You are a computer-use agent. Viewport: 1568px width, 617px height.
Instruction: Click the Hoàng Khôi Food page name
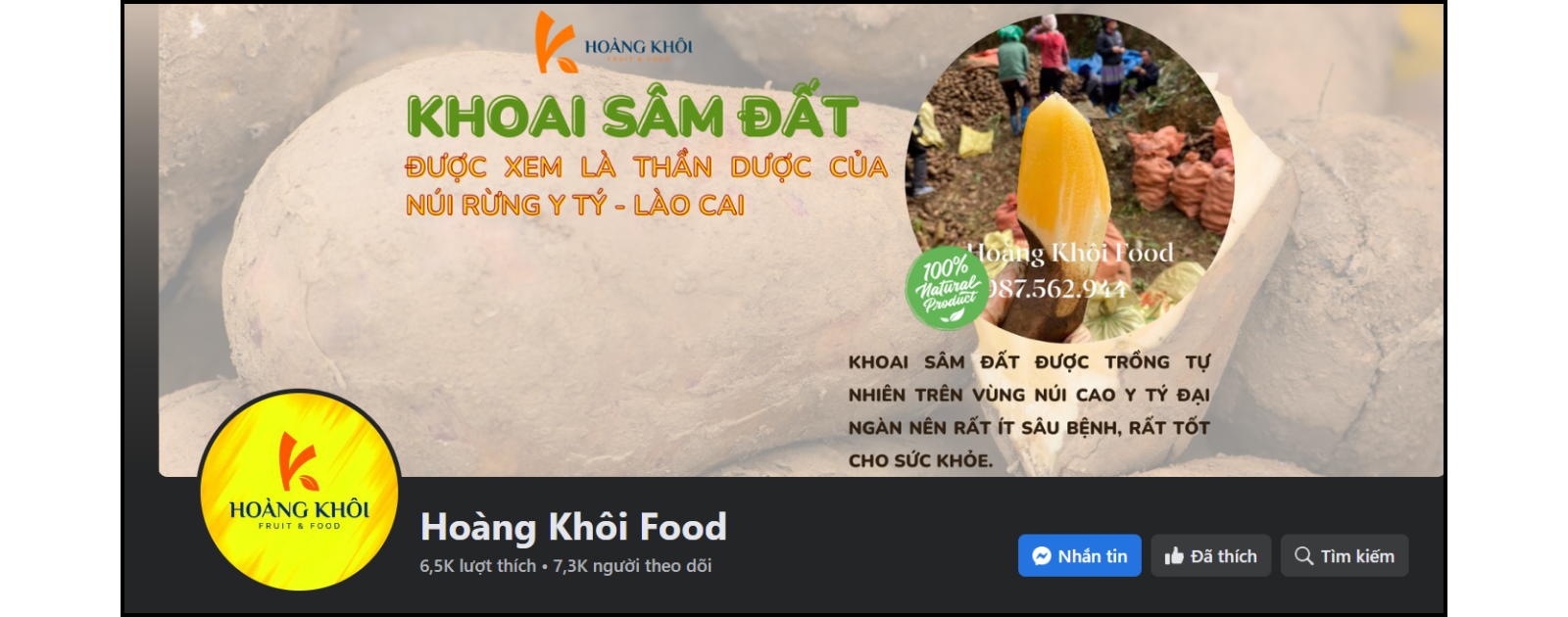click(x=573, y=527)
